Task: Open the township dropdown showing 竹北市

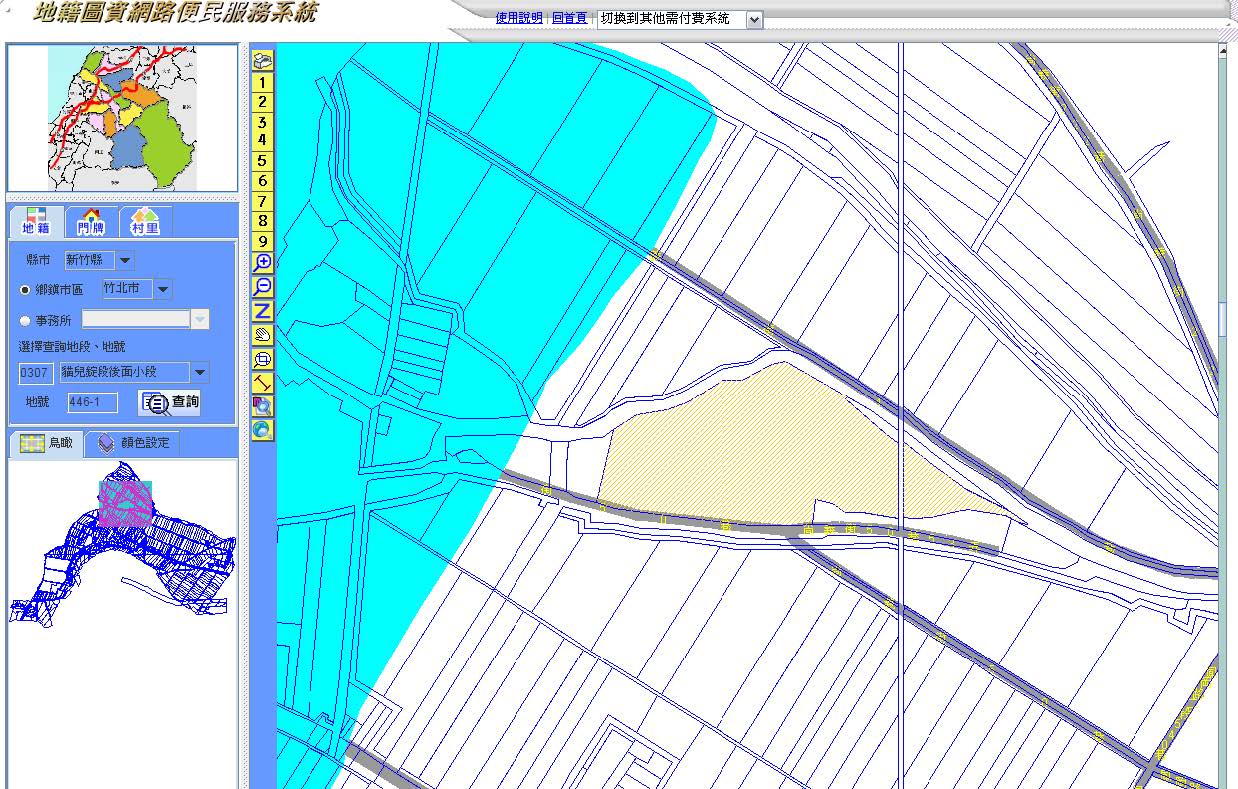Action: (x=163, y=290)
